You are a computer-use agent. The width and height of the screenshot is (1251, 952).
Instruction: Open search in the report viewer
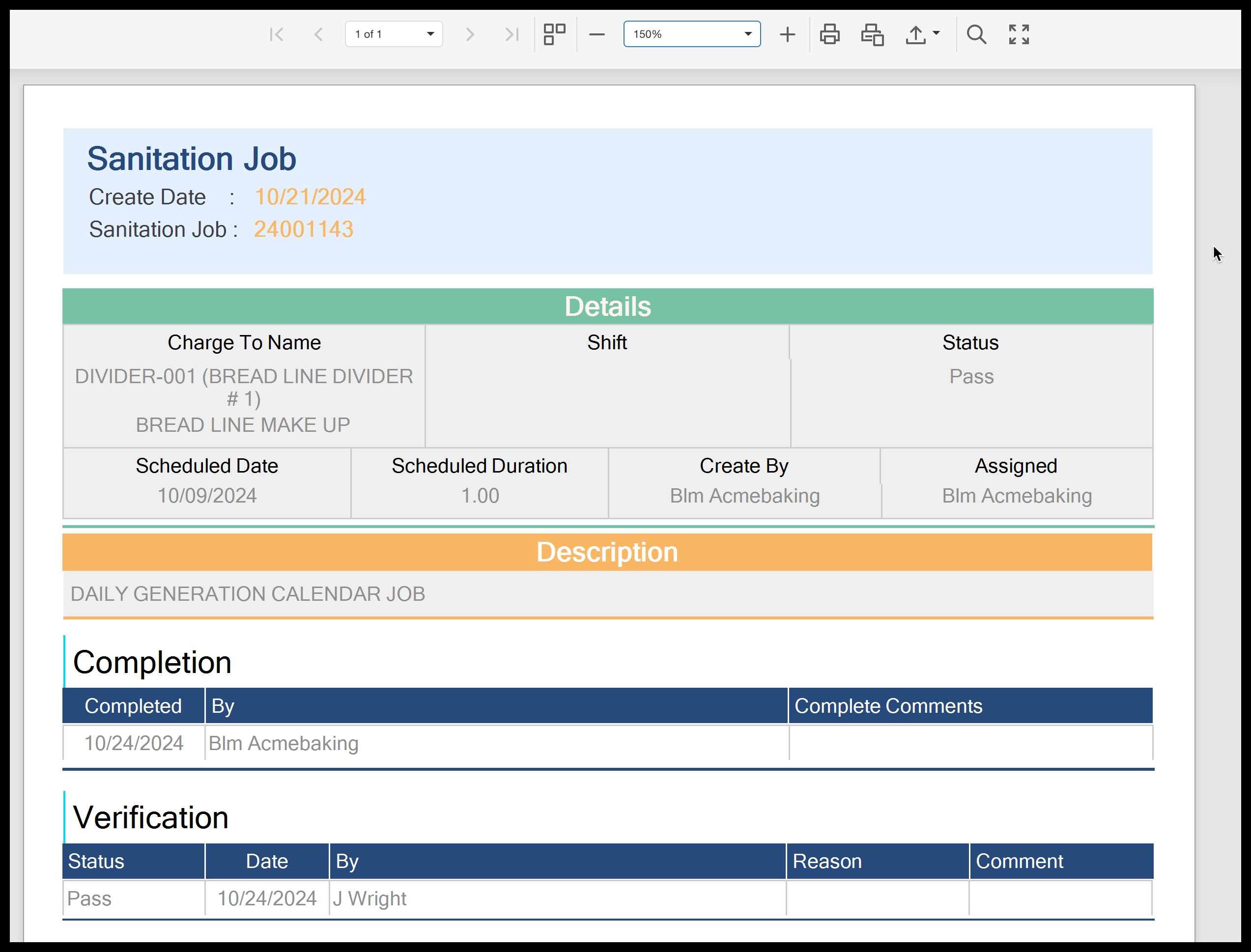pyautogui.click(x=976, y=34)
